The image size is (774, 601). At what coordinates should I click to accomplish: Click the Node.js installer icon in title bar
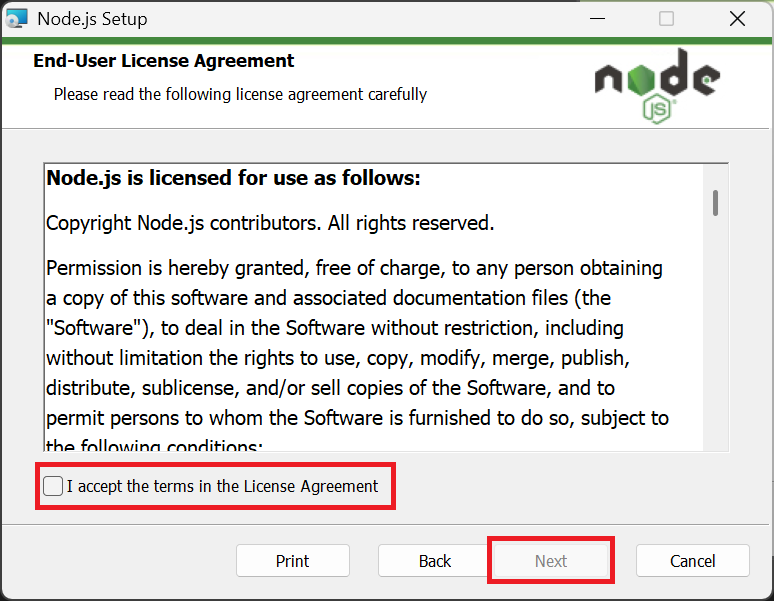click(x=17, y=18)
